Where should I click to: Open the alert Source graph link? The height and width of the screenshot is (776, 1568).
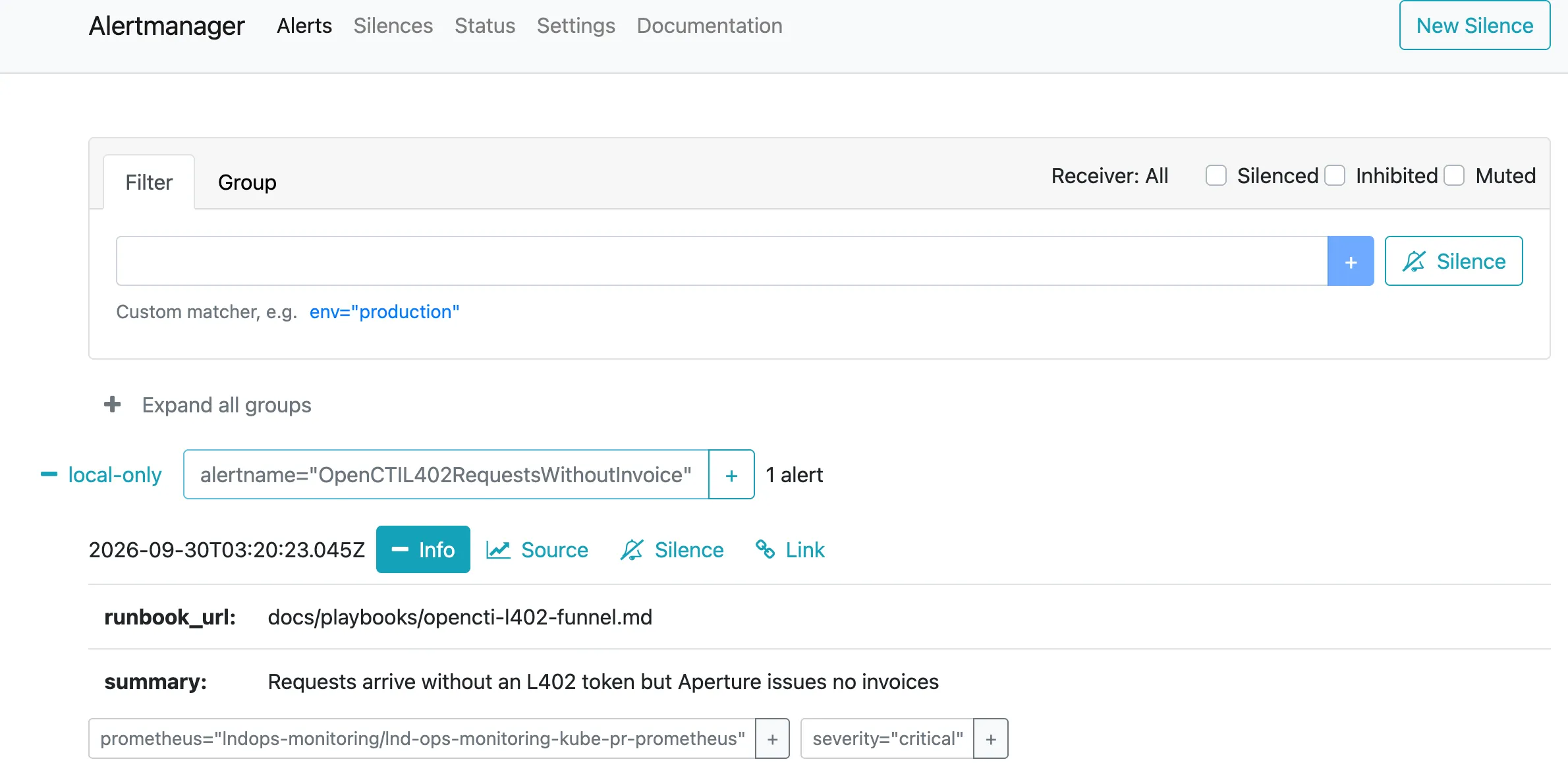[538, 549]
